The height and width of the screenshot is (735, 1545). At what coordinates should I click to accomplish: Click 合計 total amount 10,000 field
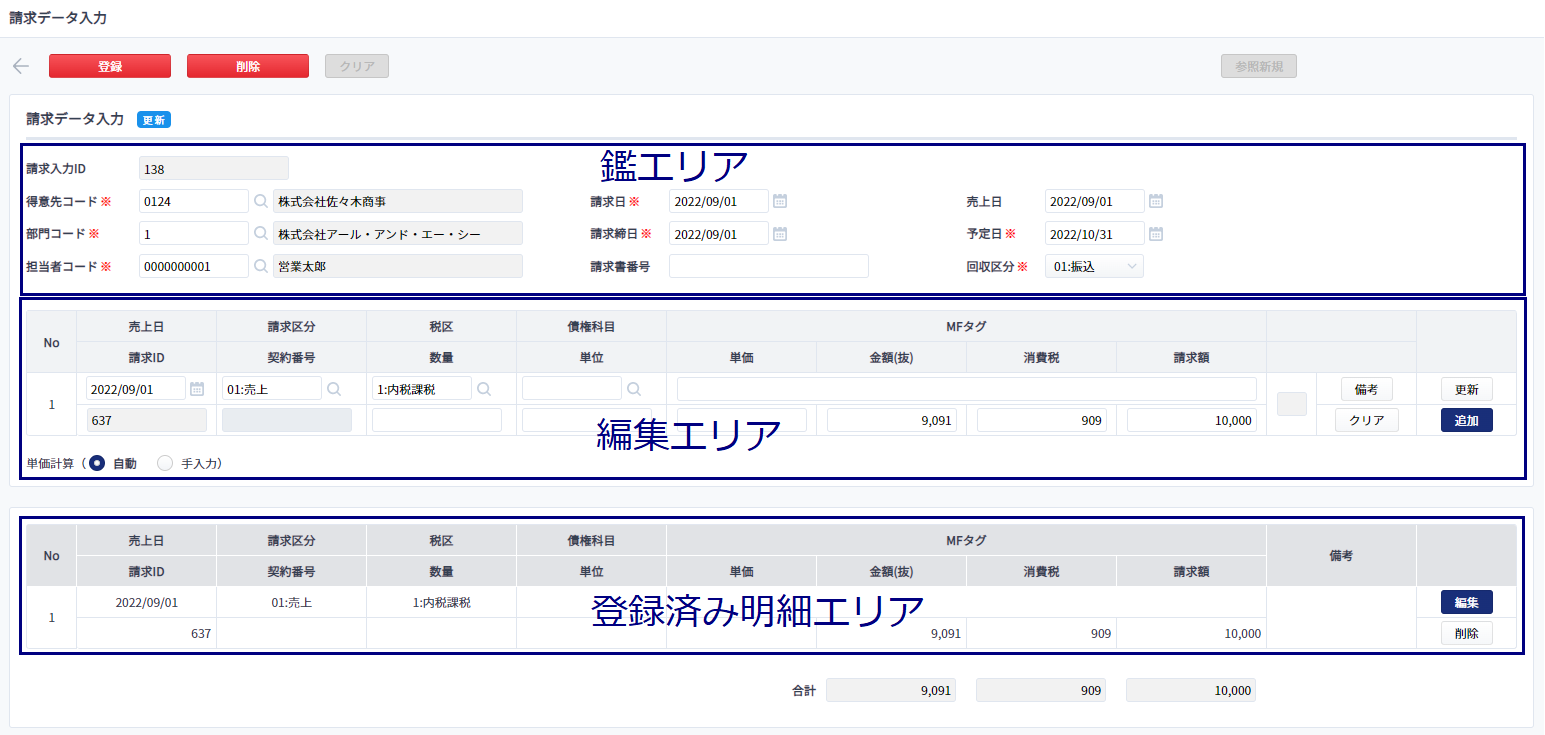point(1191,690)
